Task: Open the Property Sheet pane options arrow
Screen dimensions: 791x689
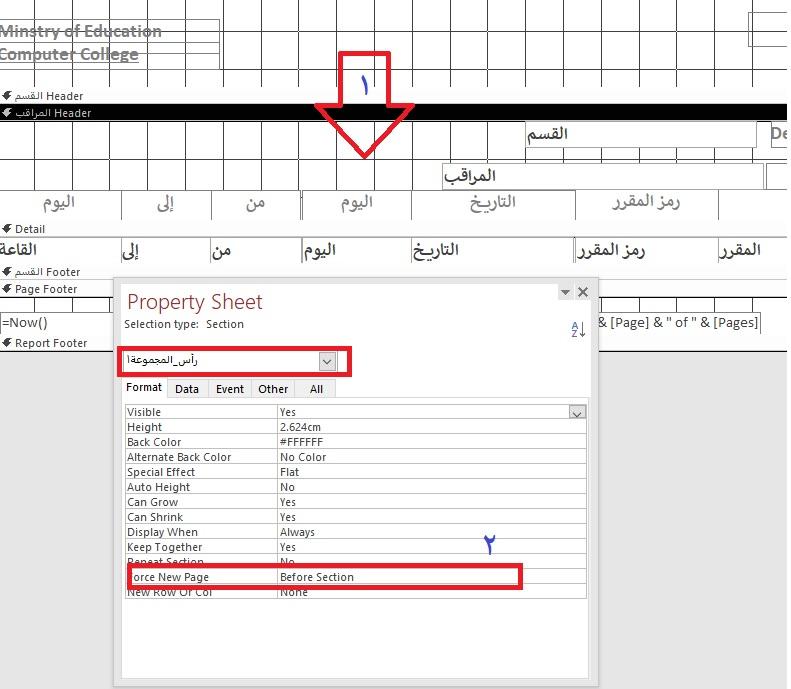Action: coord(565,292)
